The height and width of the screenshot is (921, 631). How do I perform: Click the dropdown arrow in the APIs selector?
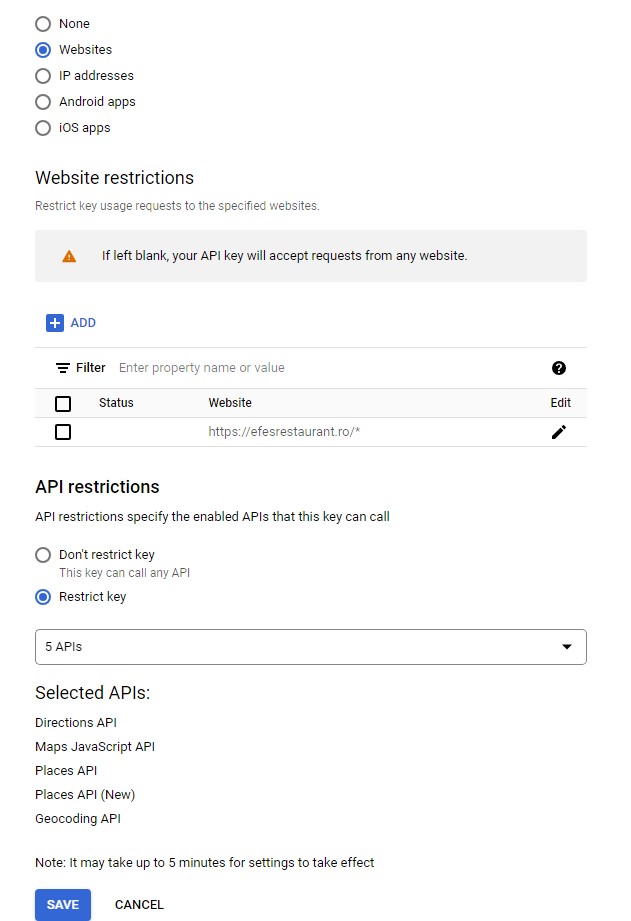pyautogui.click(x=567, y=647)
